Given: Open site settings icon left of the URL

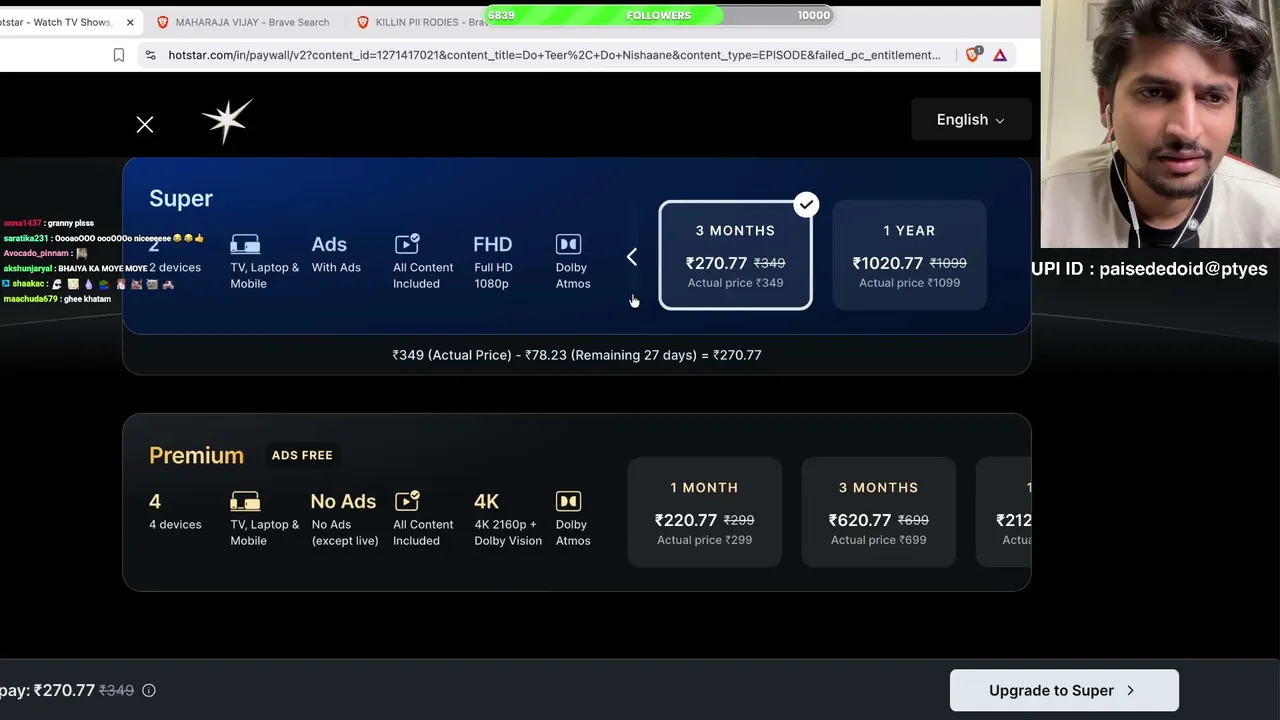Looking at the screenshot, I should click(150, 55).
